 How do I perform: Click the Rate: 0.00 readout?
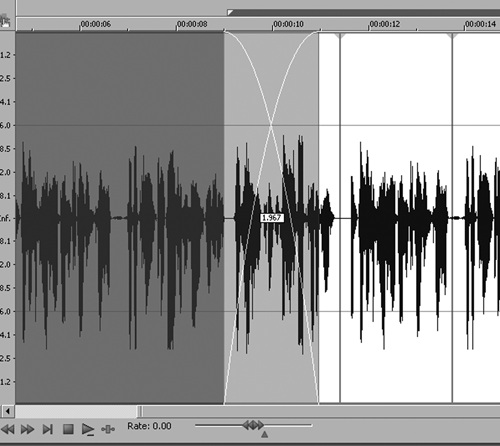(x=149, y=426)
